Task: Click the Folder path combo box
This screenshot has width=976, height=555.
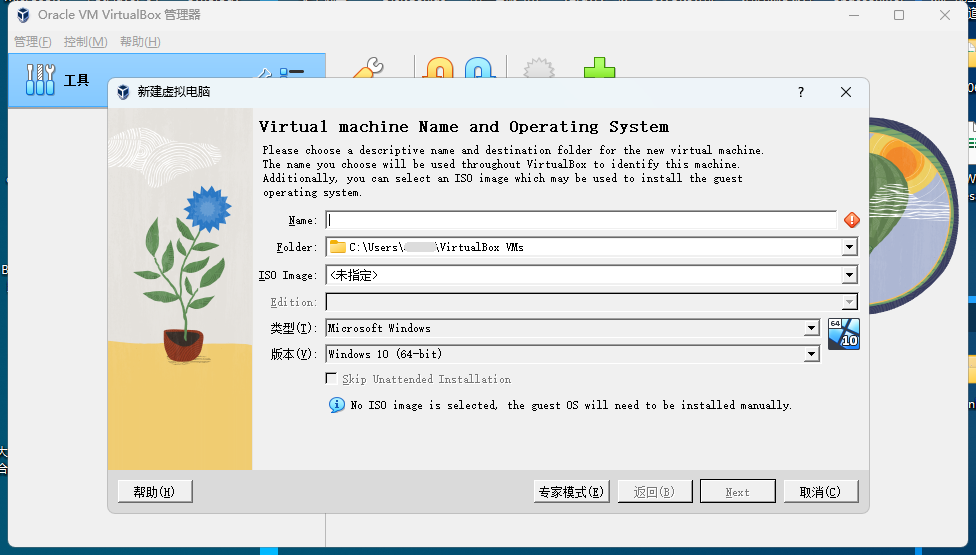Action: tap(591, 248)
